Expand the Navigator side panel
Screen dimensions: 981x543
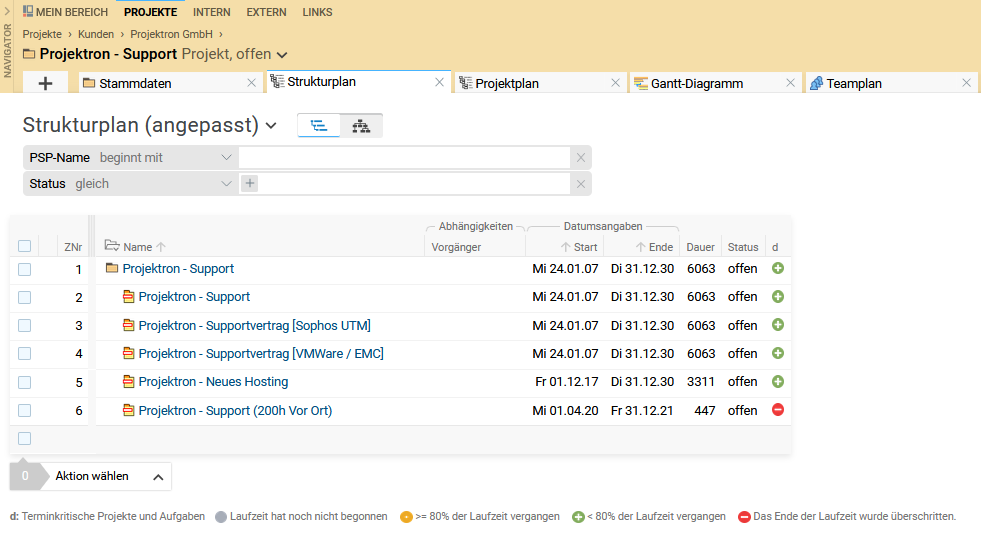[7, 11]
